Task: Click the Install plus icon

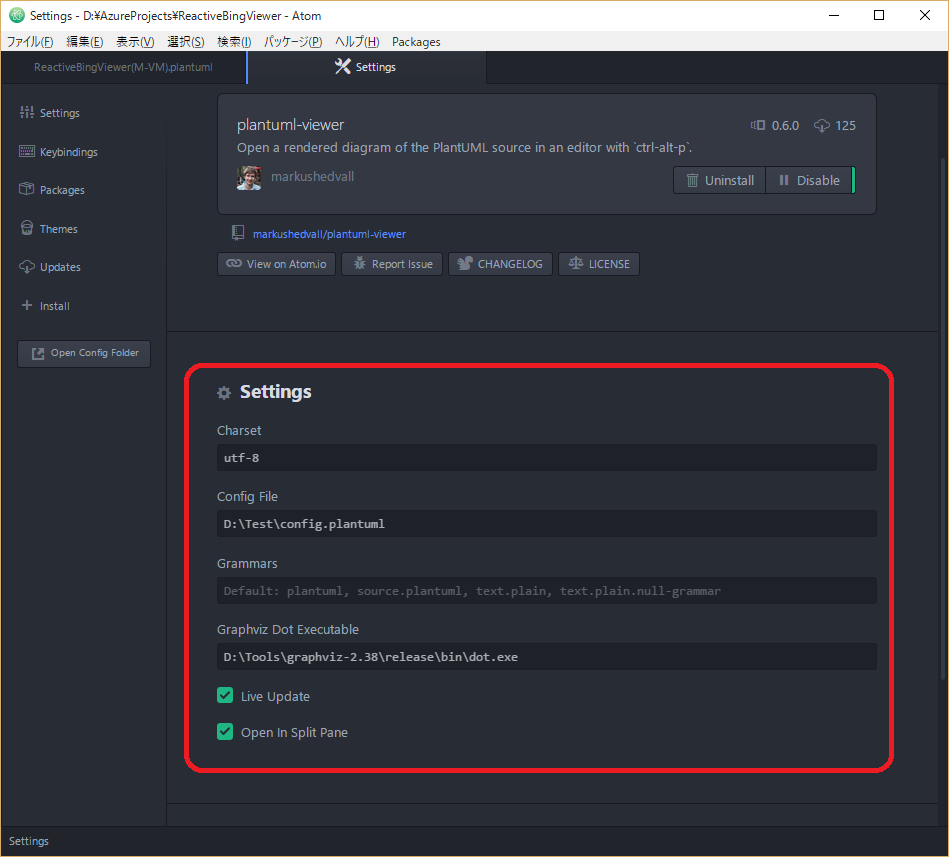Action: tap(27, 305)
